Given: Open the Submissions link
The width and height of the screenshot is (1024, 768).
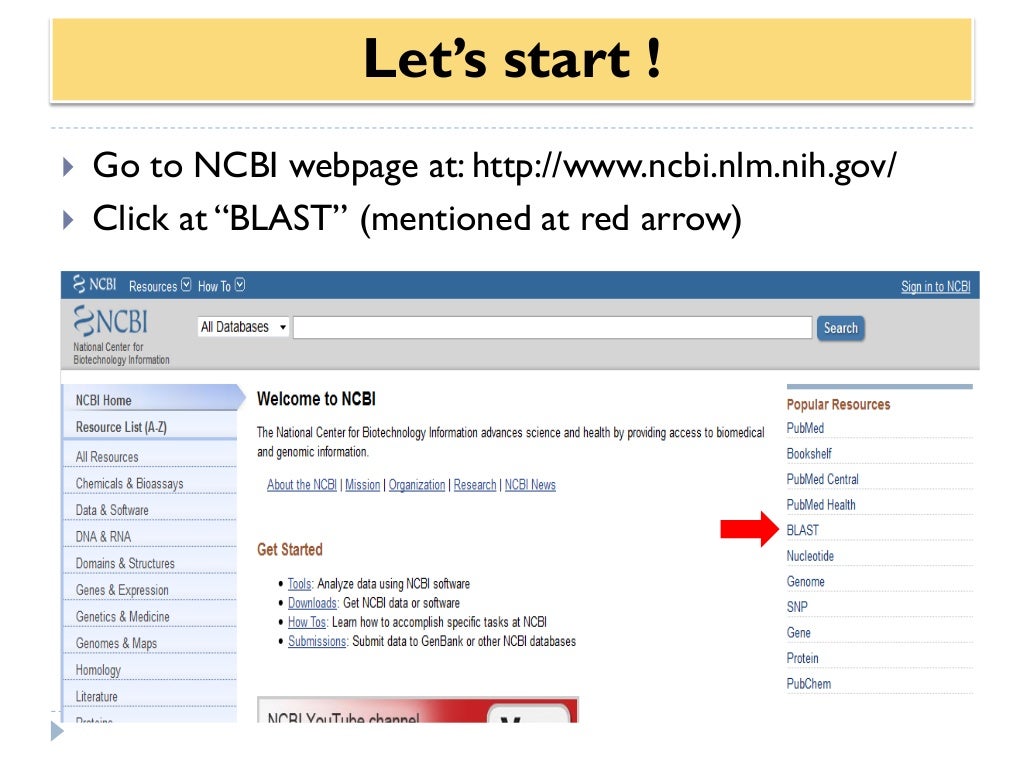Looking at the screenshot, I should 317,641.
